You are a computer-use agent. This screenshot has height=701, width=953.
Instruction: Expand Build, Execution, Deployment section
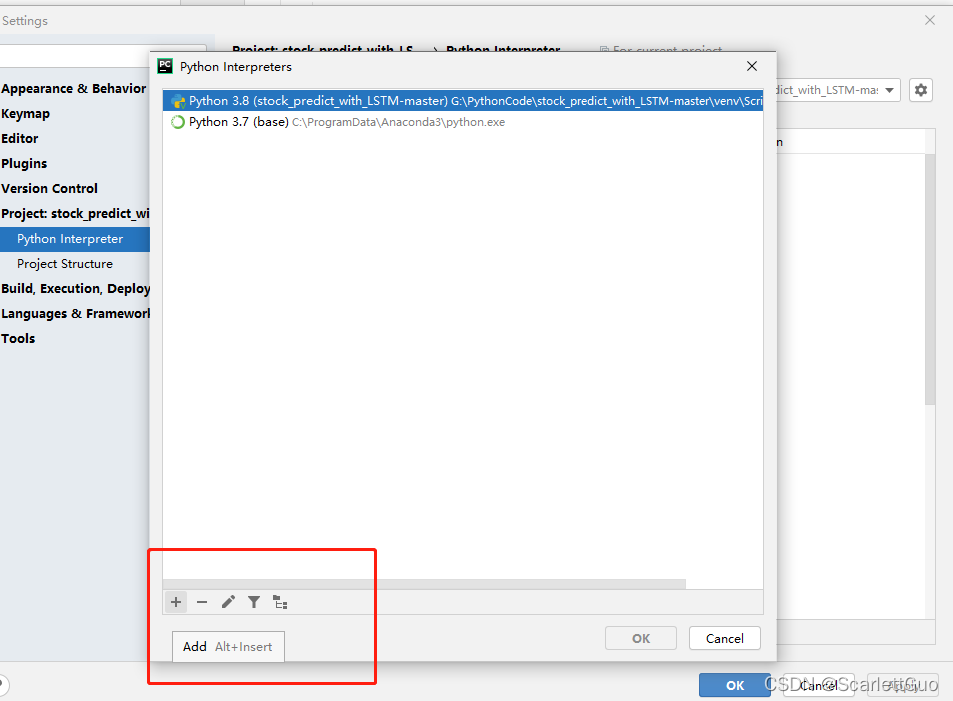(75, 288)
